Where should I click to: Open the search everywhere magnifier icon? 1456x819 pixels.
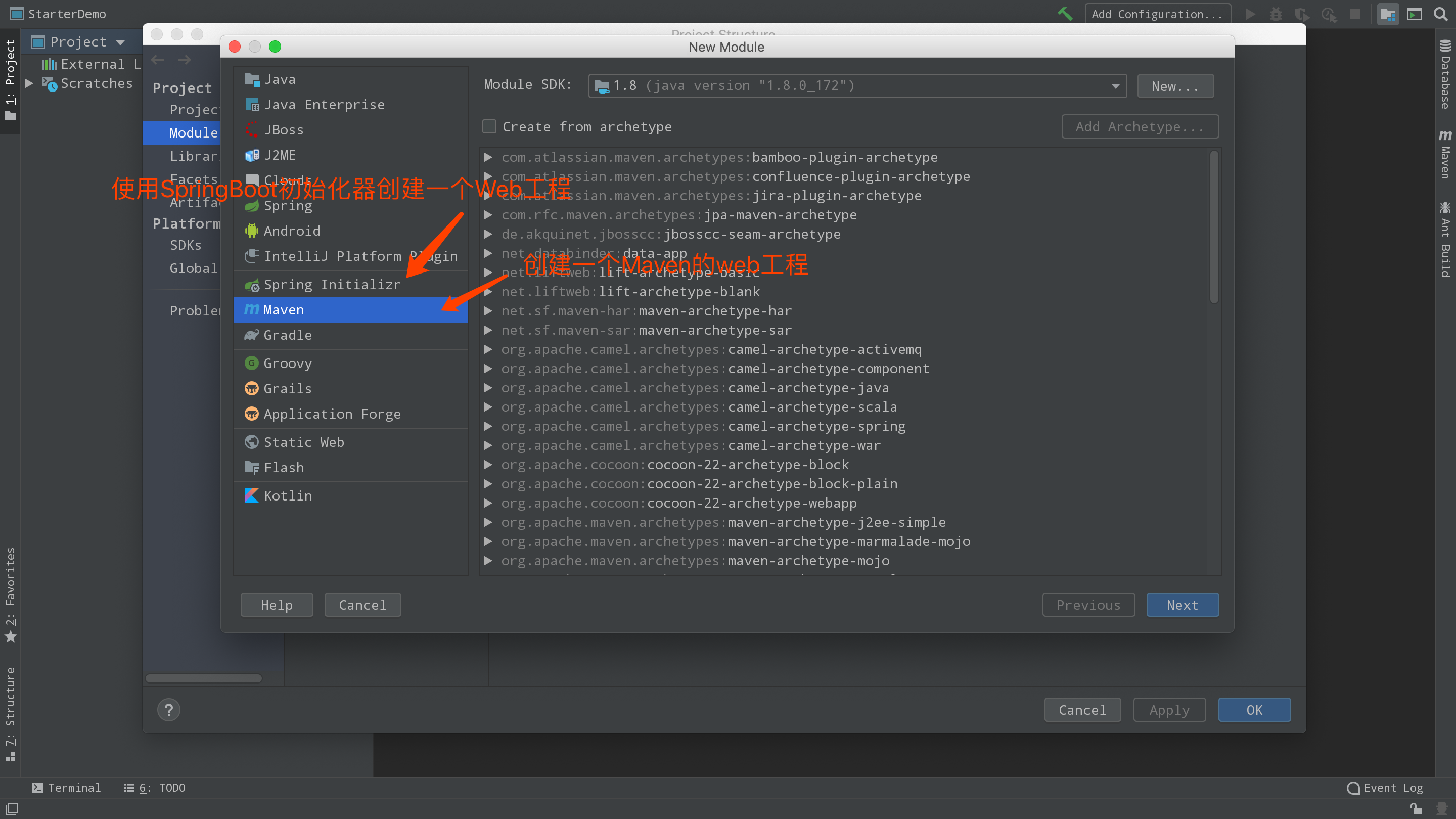pos(1441,14)
